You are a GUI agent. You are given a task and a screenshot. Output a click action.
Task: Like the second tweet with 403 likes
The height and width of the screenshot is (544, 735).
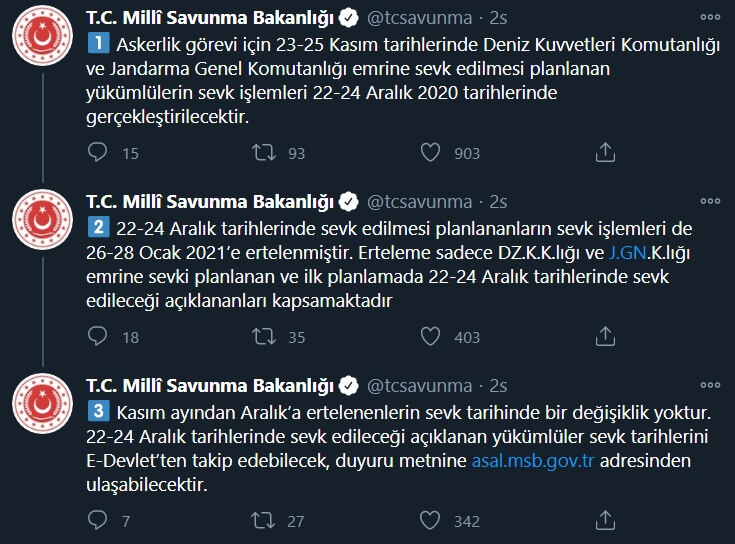coord(431,337)
